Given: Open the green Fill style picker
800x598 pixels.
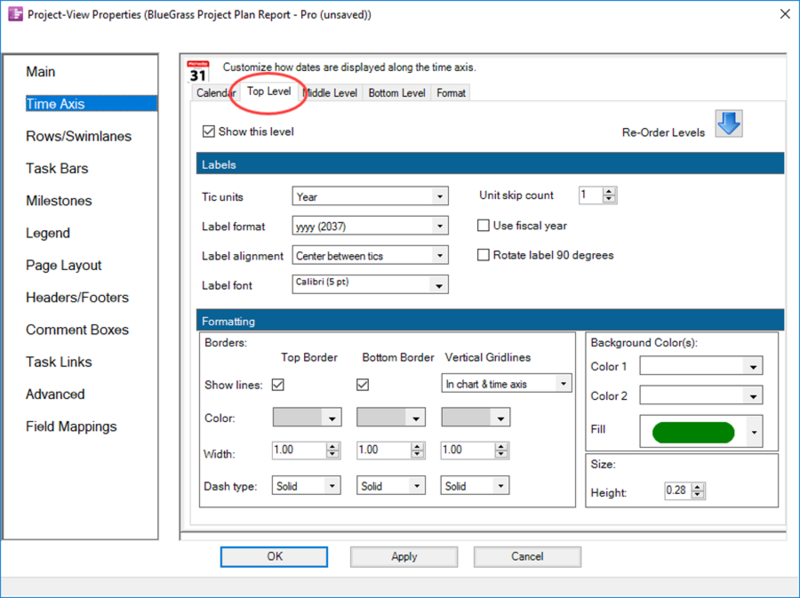Looking at the screenshot, I should point(701,432).
